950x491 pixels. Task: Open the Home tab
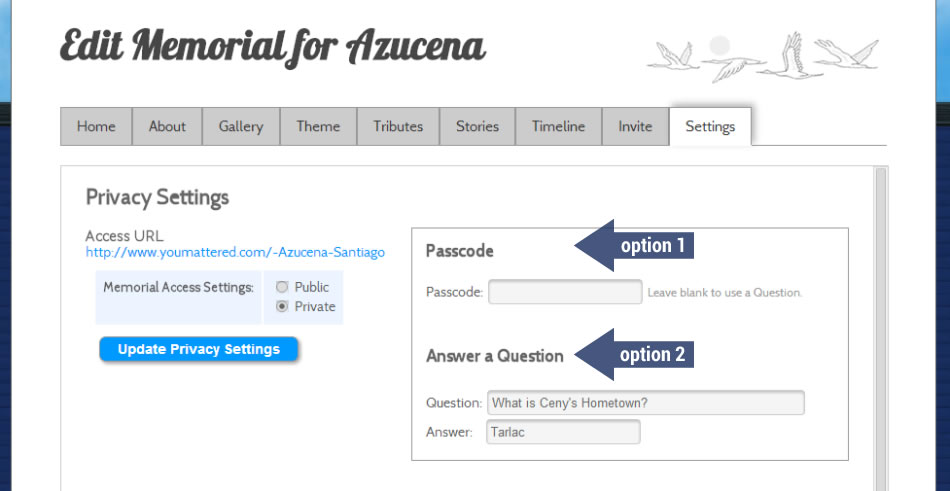click(96, 127)
